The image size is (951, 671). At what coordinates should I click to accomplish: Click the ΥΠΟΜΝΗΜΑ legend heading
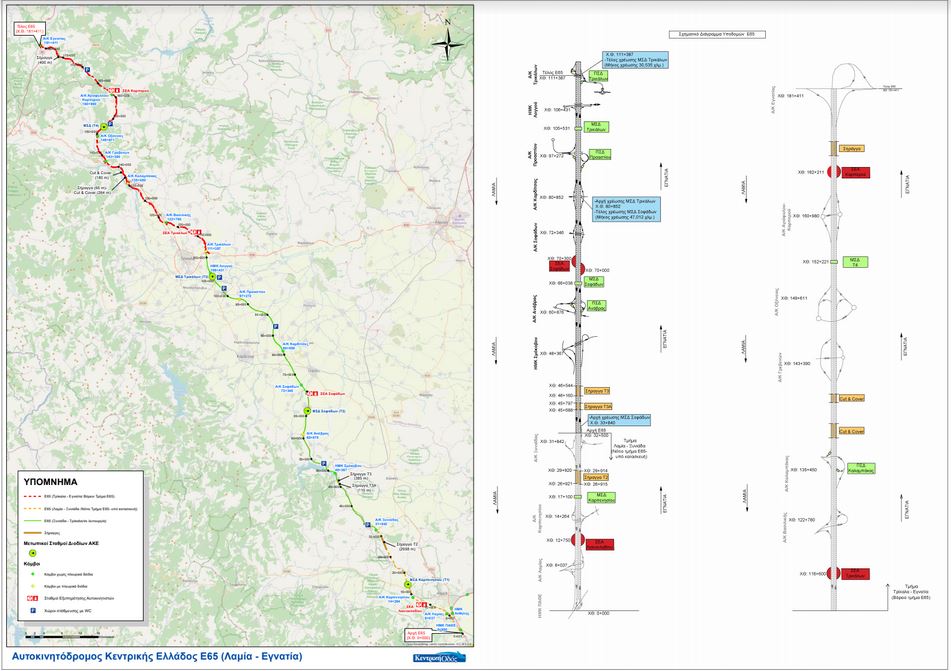[49, 481]
